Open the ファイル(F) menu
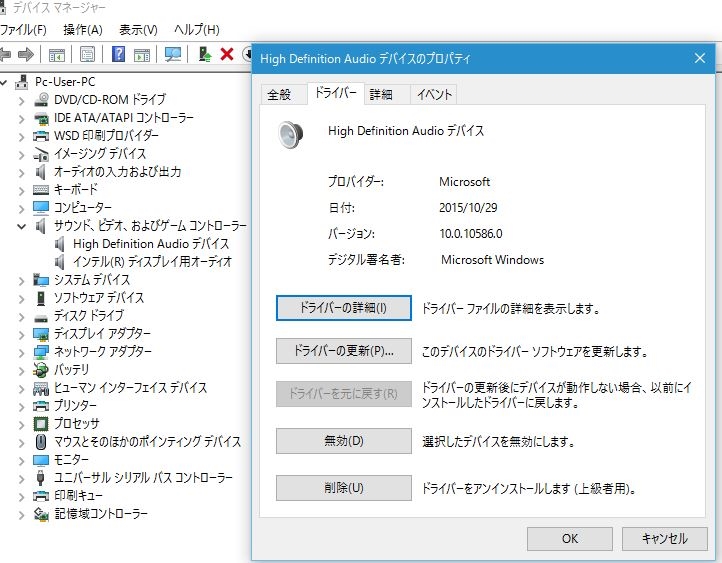 (x=23, y=30)
